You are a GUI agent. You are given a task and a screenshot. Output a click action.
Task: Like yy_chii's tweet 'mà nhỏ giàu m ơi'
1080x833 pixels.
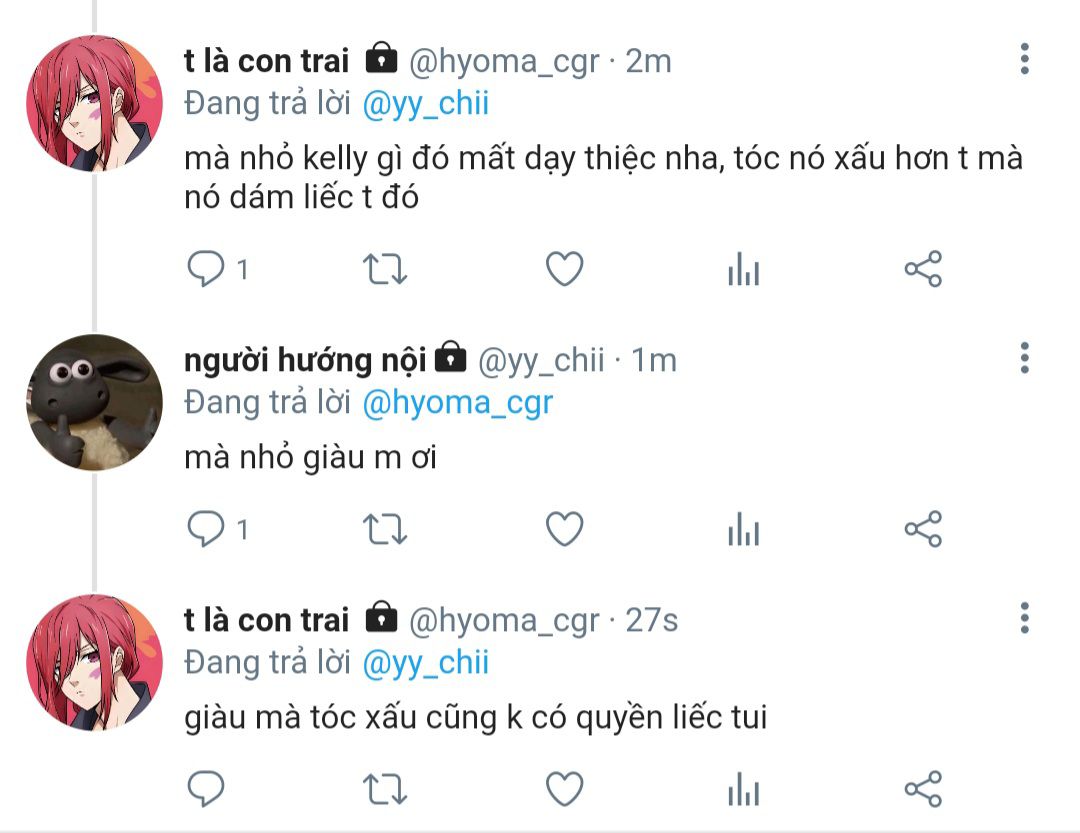(565, 529)
